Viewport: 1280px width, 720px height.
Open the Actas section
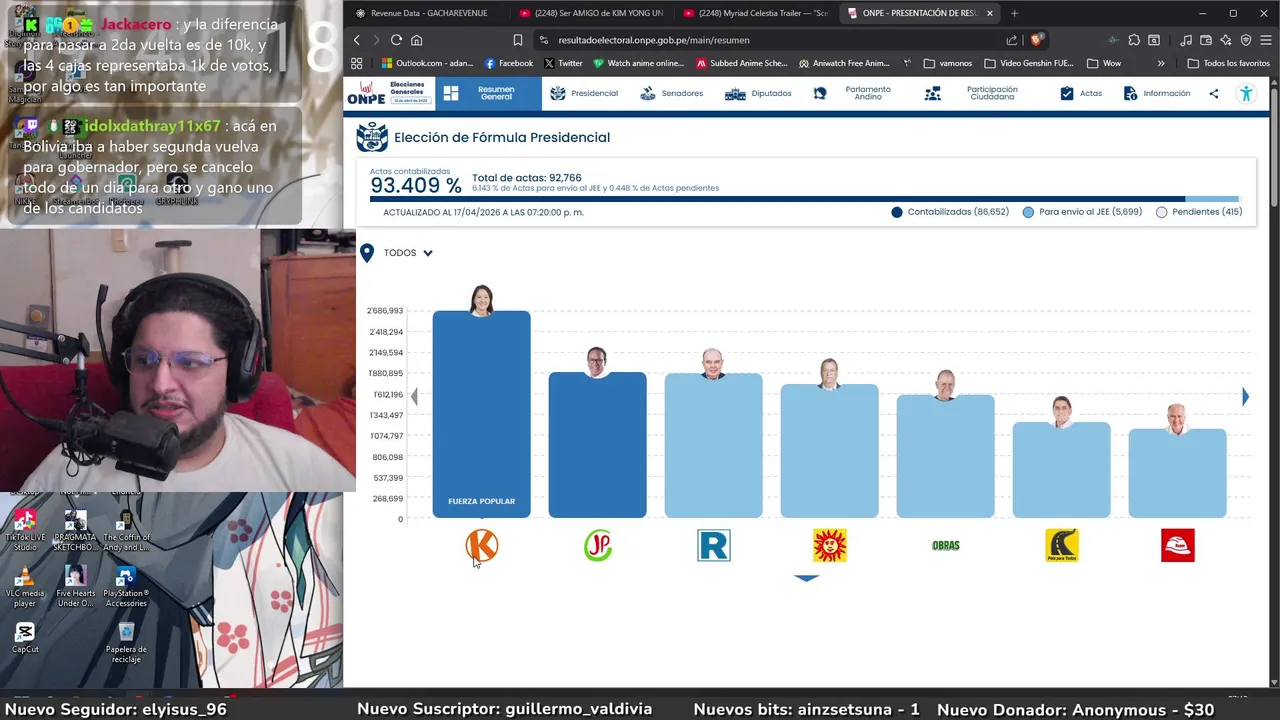(x=1080, y=93)
